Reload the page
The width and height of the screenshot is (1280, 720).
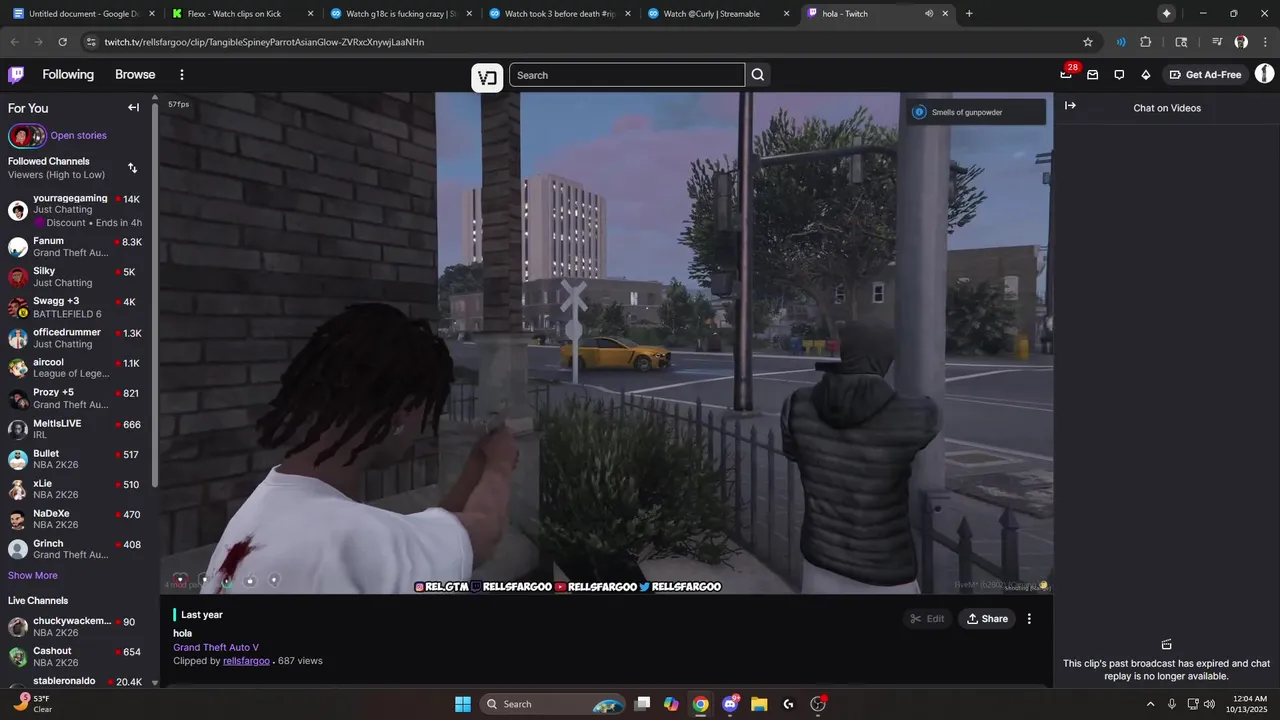(x=62, y=42)
